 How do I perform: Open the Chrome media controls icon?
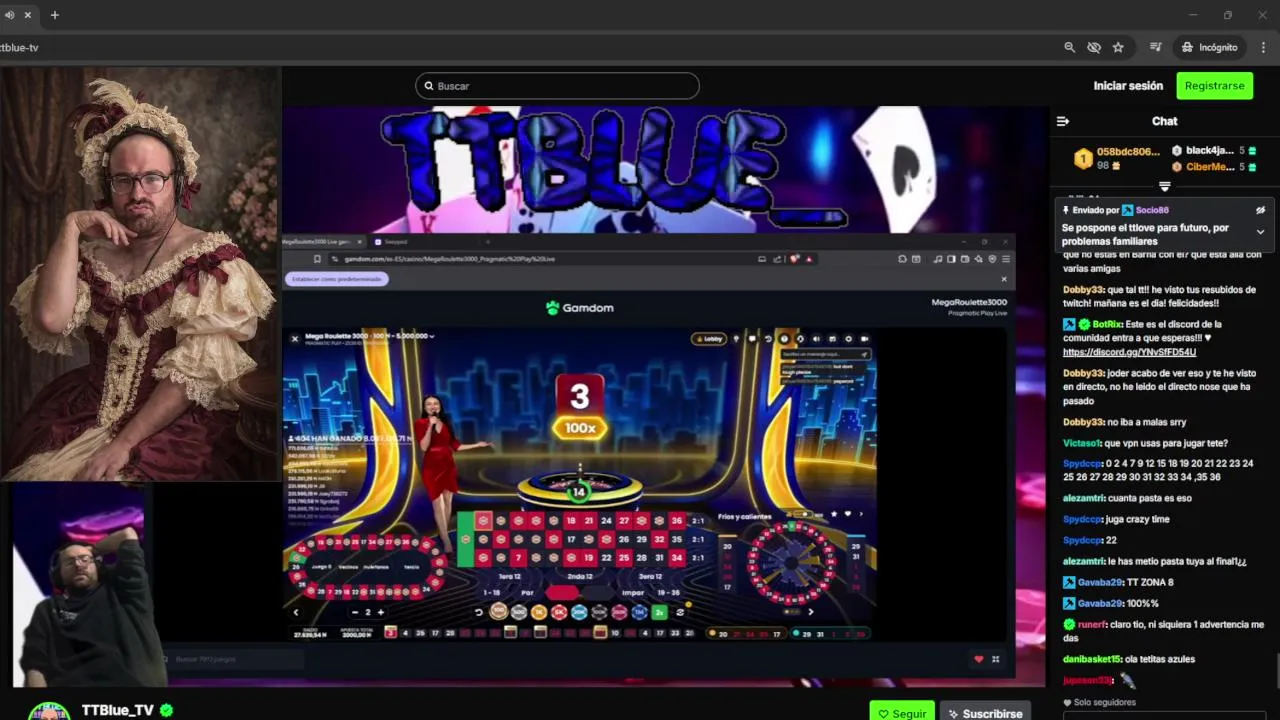coord(1155,47)
